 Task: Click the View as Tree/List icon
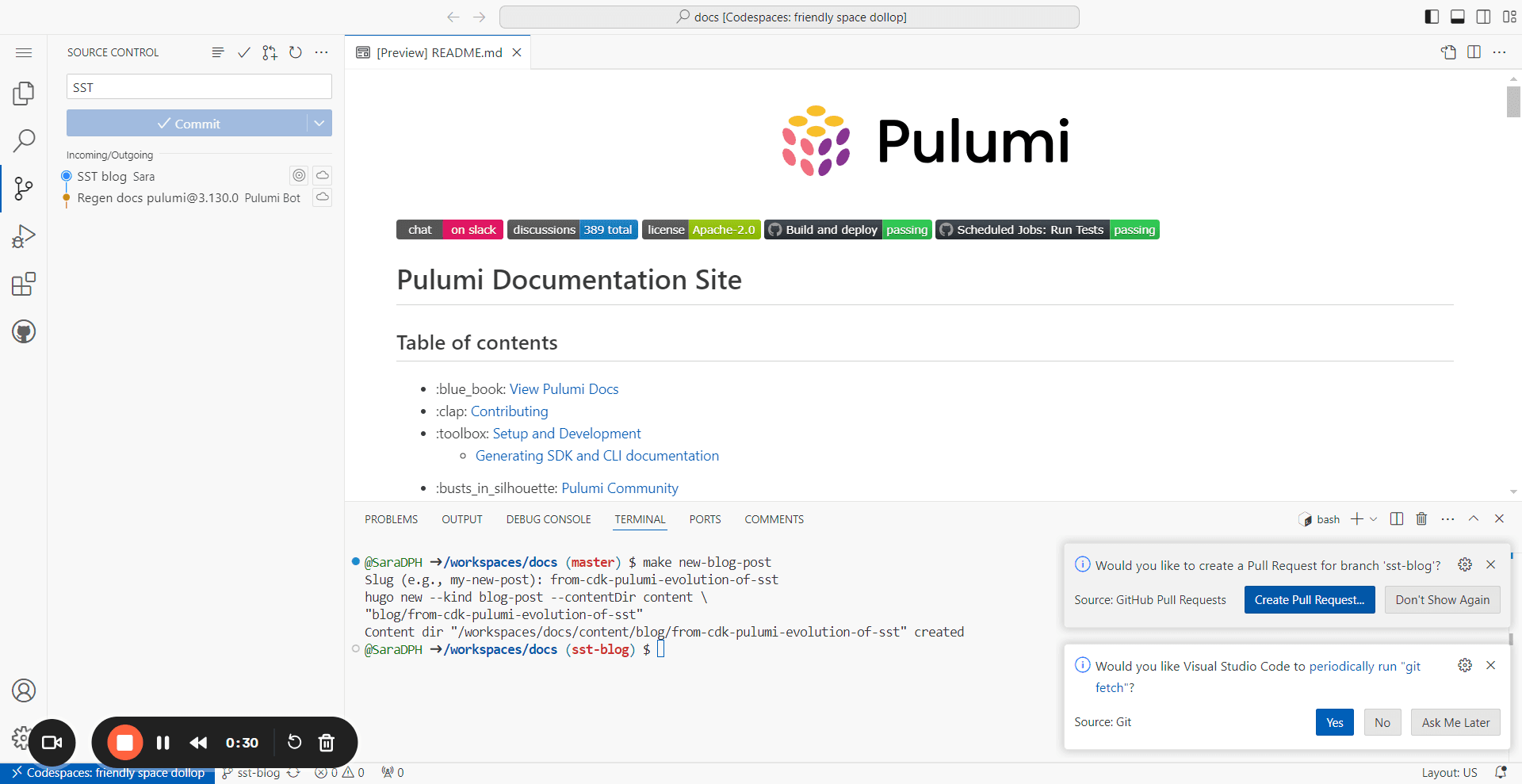[x=218, y=52]
